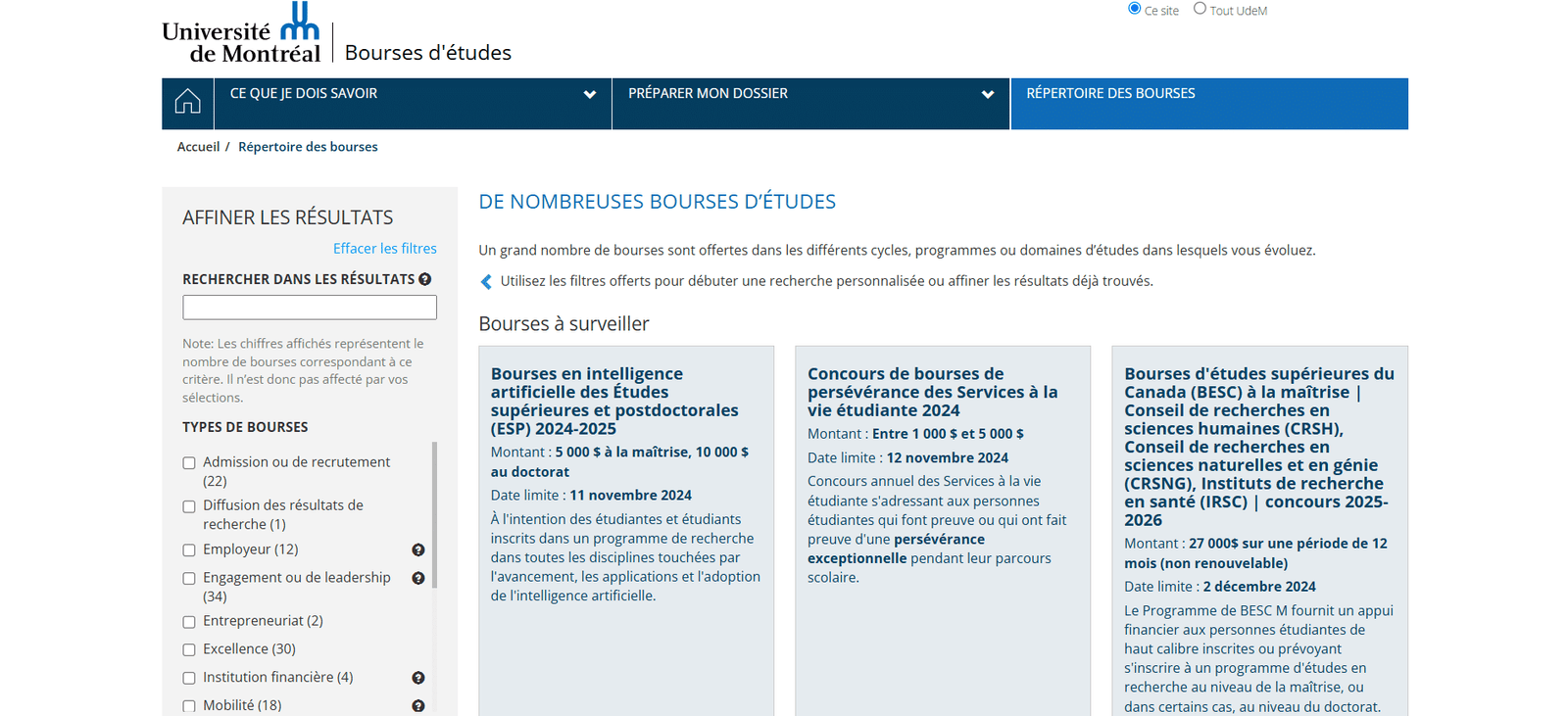Image resolution: width=1568 pixels, height=716 pixels.
Task: Click the Affiner les résultats heading
Action: click(288, 217)
